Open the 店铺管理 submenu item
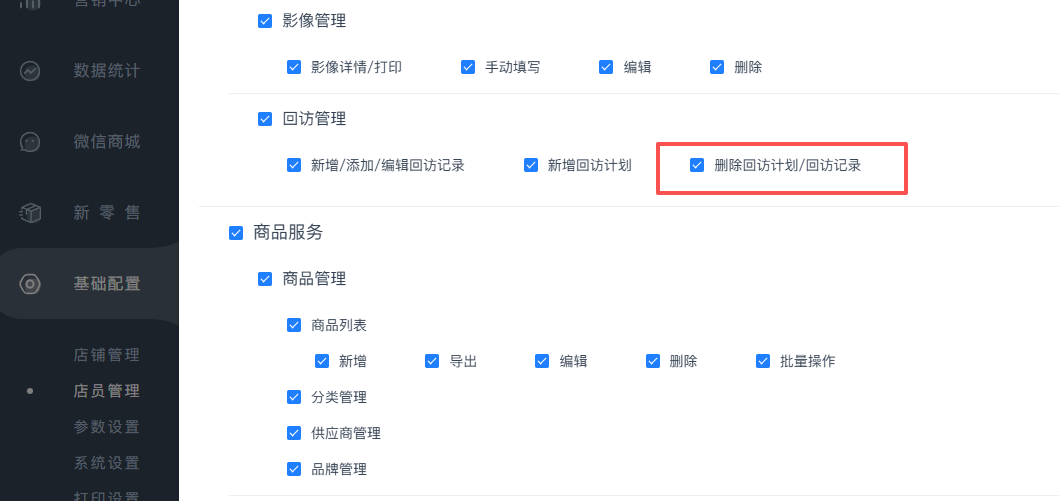Viewport: 1059px width, 501px height. [106, 355]
